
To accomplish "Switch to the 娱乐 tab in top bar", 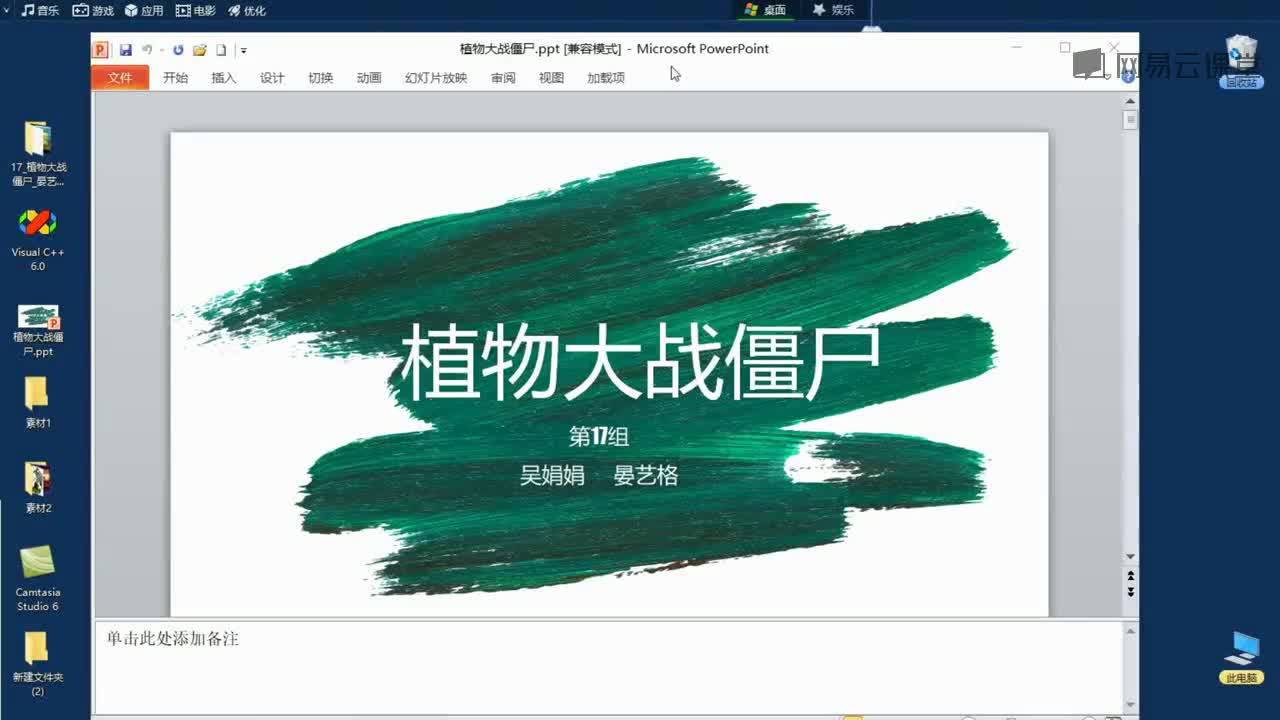I will (834, 10).
